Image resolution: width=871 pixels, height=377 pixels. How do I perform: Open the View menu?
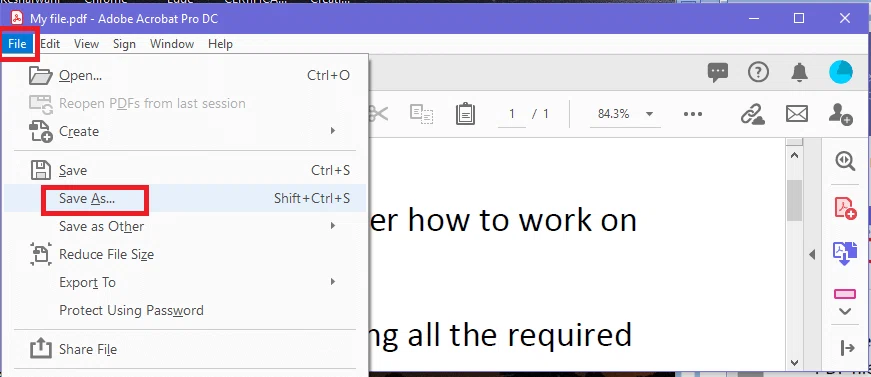[86, 44]
